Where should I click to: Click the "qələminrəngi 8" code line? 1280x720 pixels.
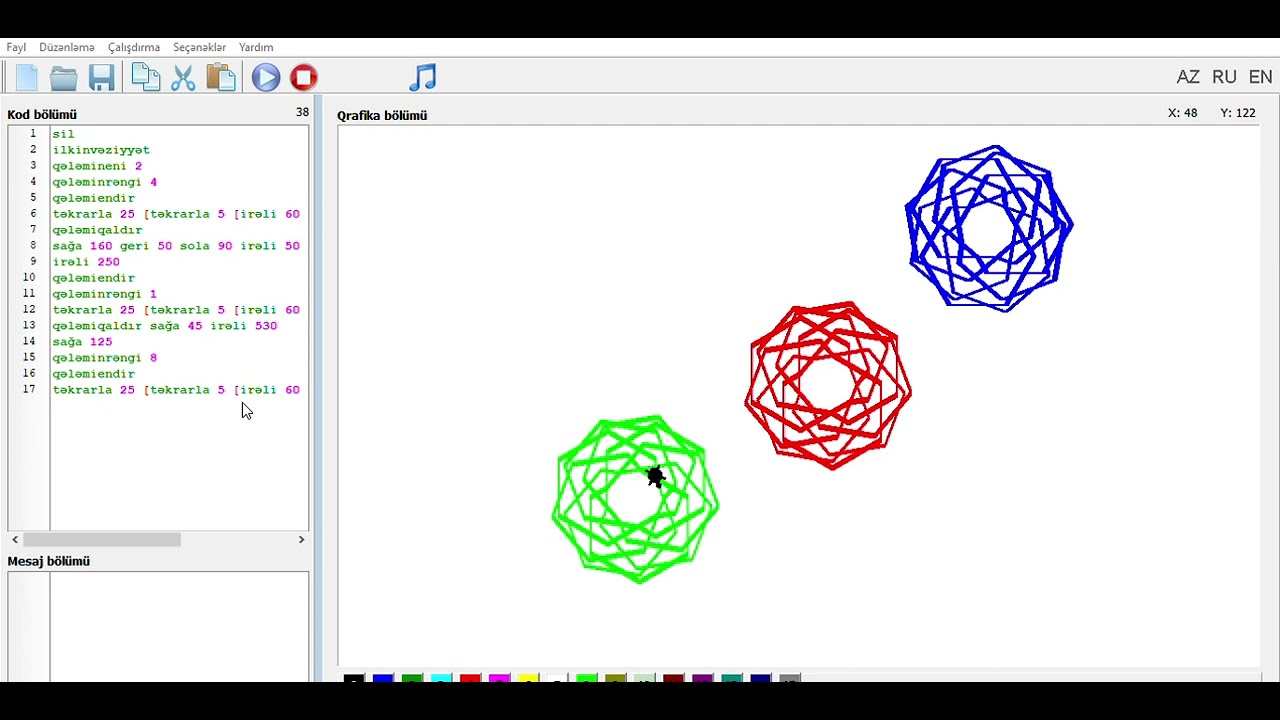(105, 358)
